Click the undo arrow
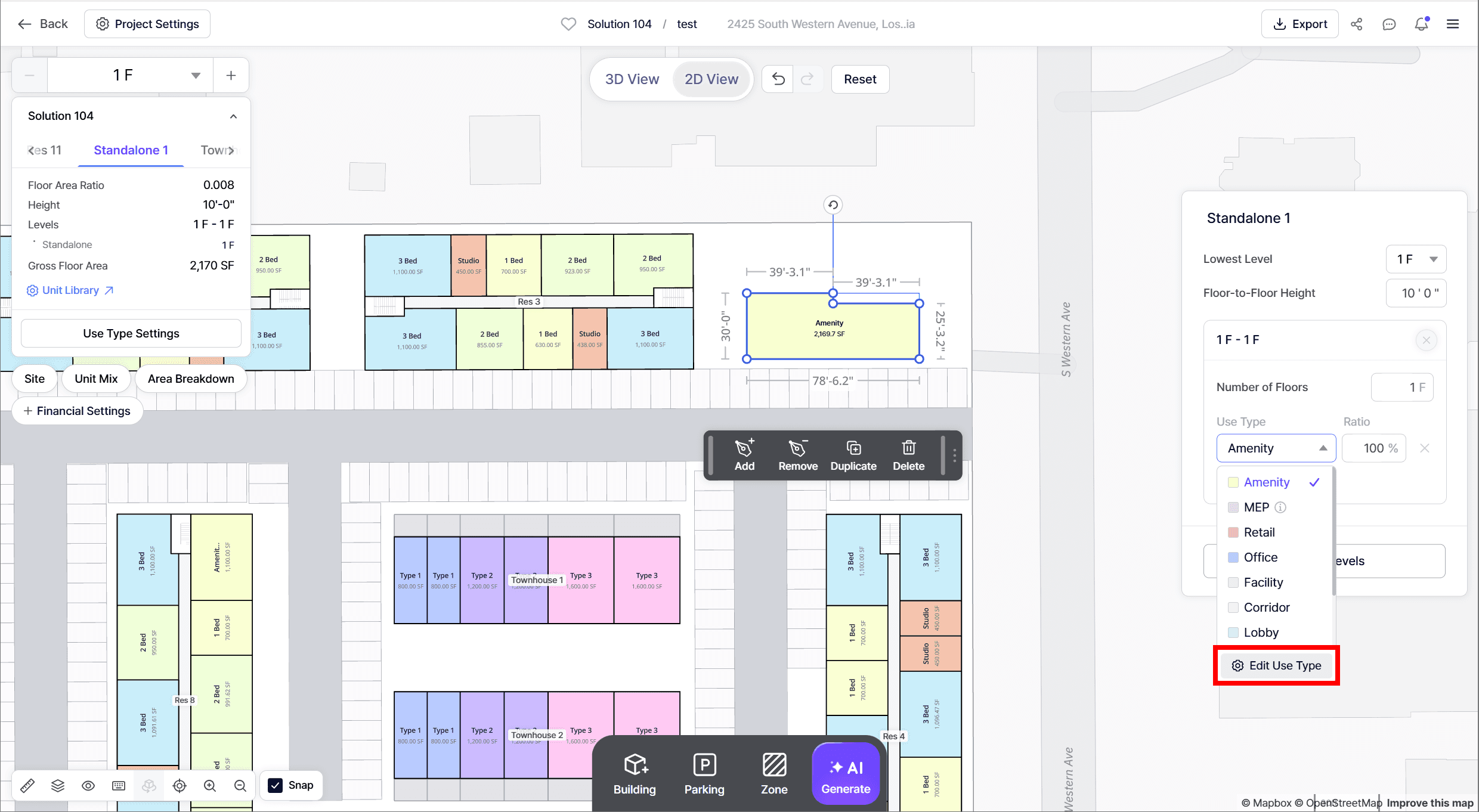The width and height of the screenshot is (1479, 812). pos(778,79)
